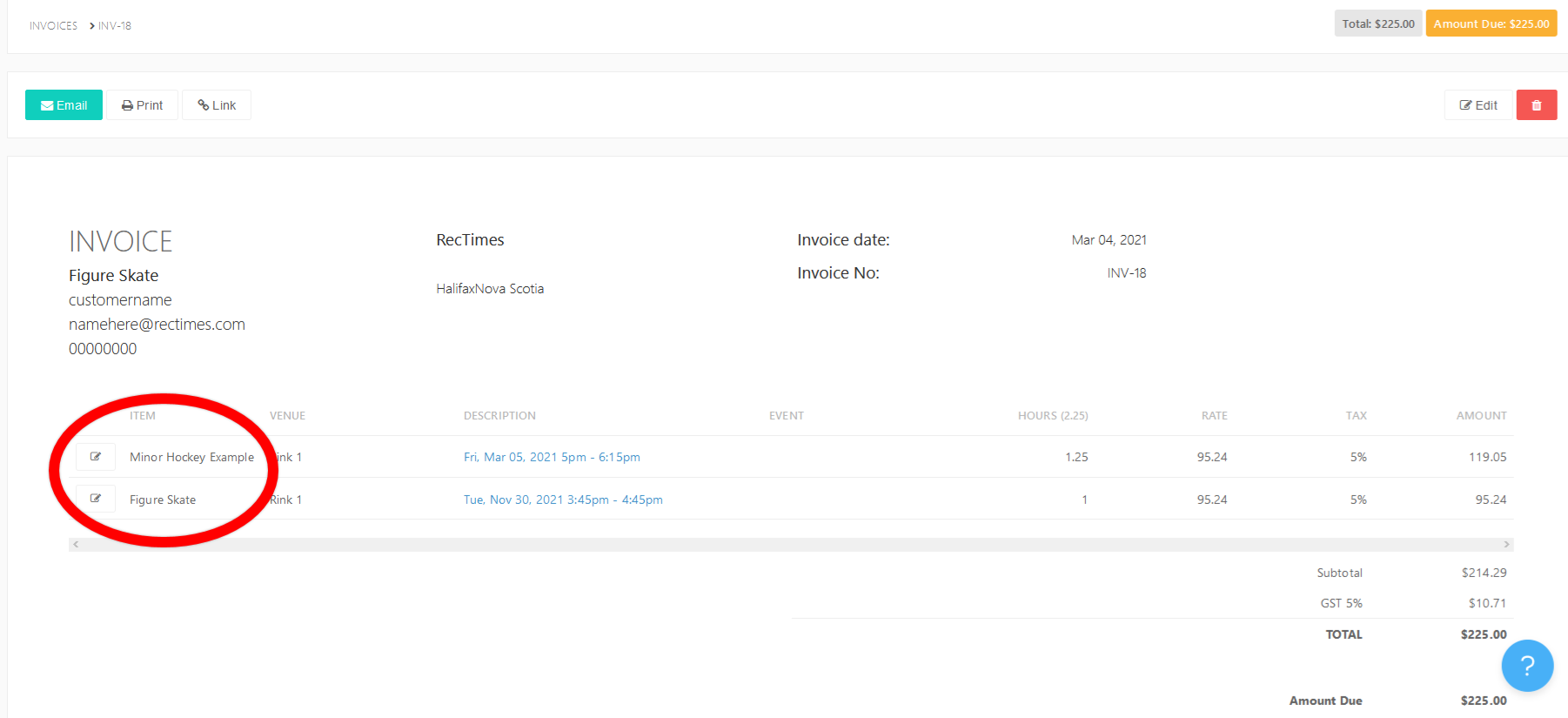Click the Amount column header
Screen dimensions: 1568x718
click(1481, 416)
